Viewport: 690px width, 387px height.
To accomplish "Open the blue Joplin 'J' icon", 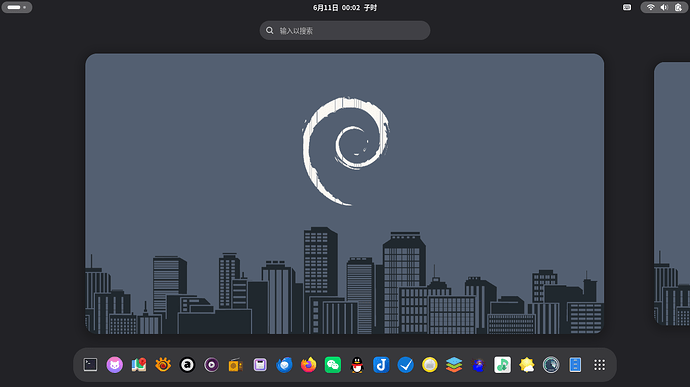I will [x=381, y=365].
